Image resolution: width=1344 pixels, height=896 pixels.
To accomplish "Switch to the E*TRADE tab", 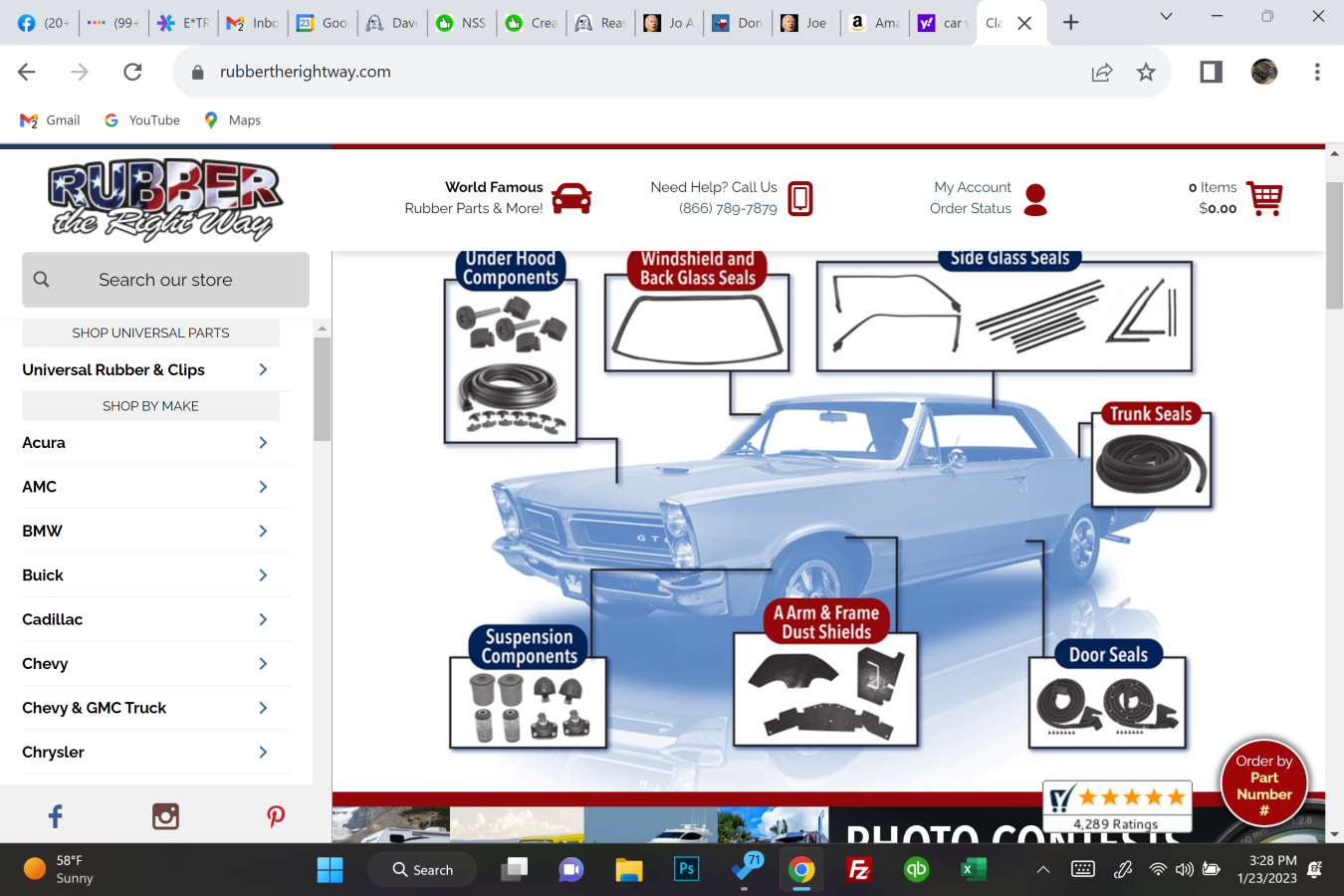I will click(x=183, y=23).
